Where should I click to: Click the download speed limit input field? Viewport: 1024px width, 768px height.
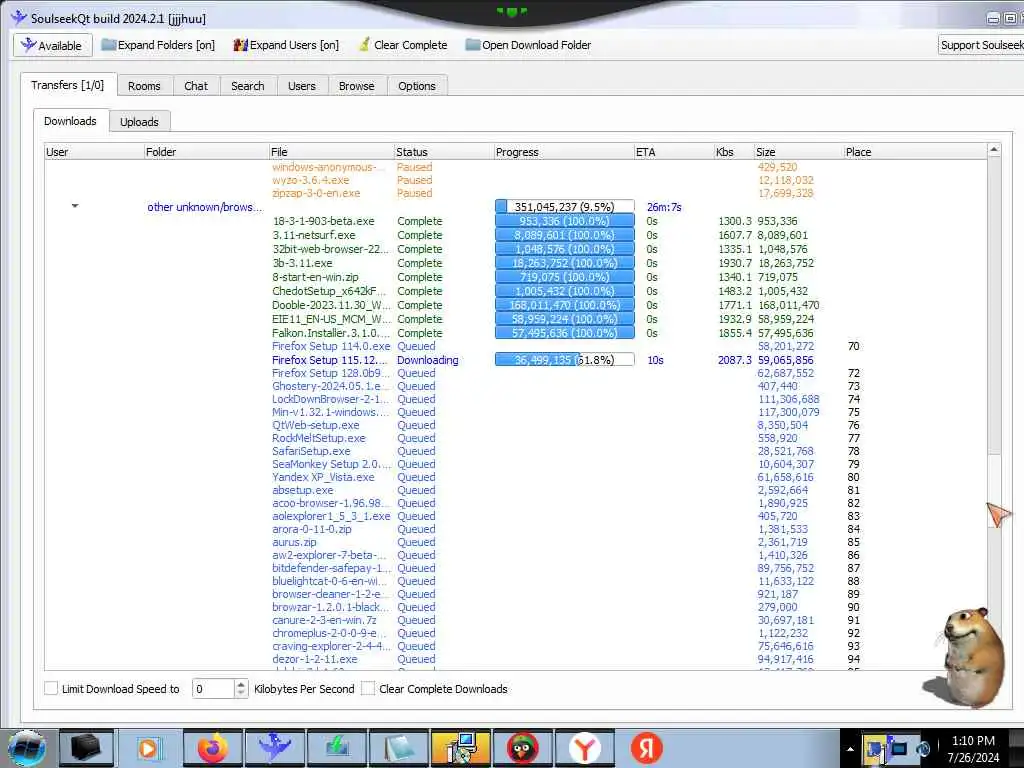pos(213,688)
